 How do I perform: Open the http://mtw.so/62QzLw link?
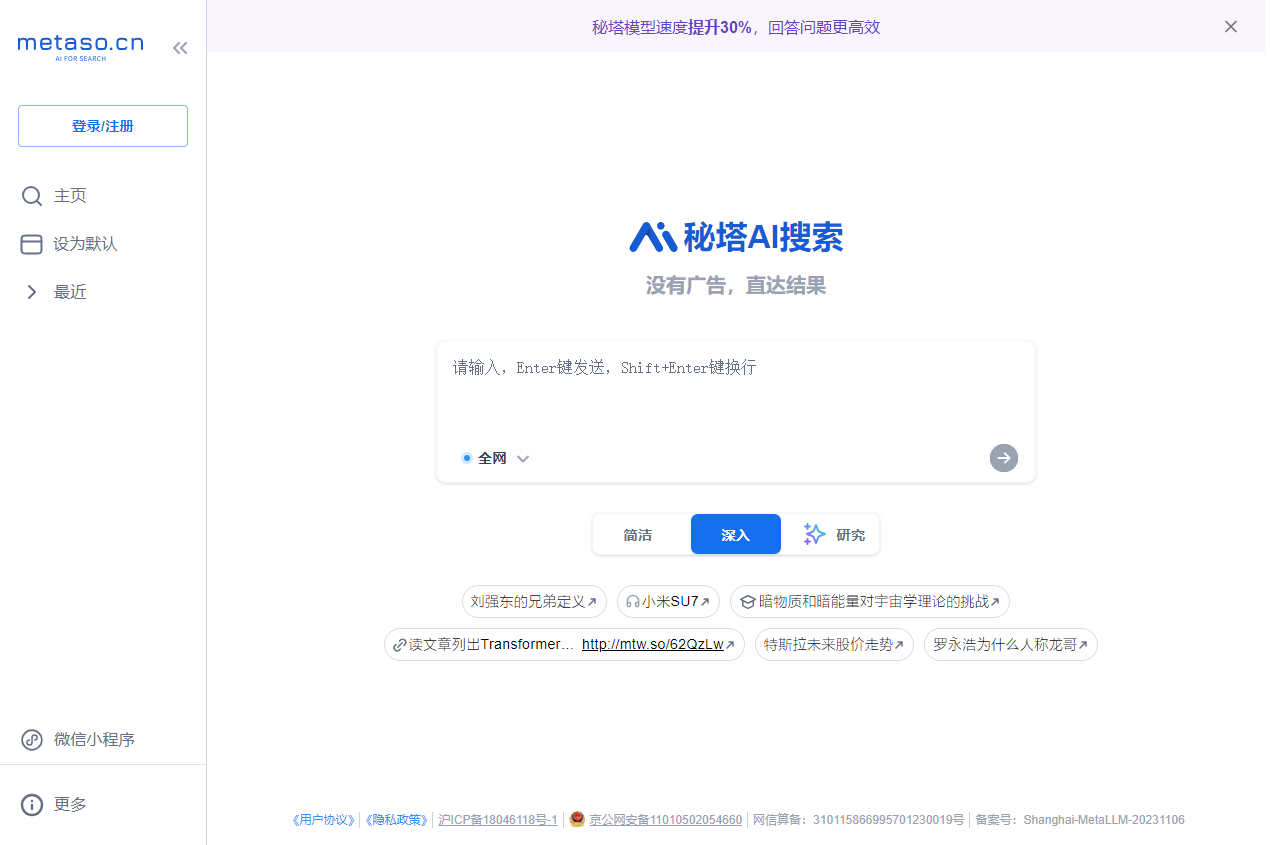click(x=652, y=645)
